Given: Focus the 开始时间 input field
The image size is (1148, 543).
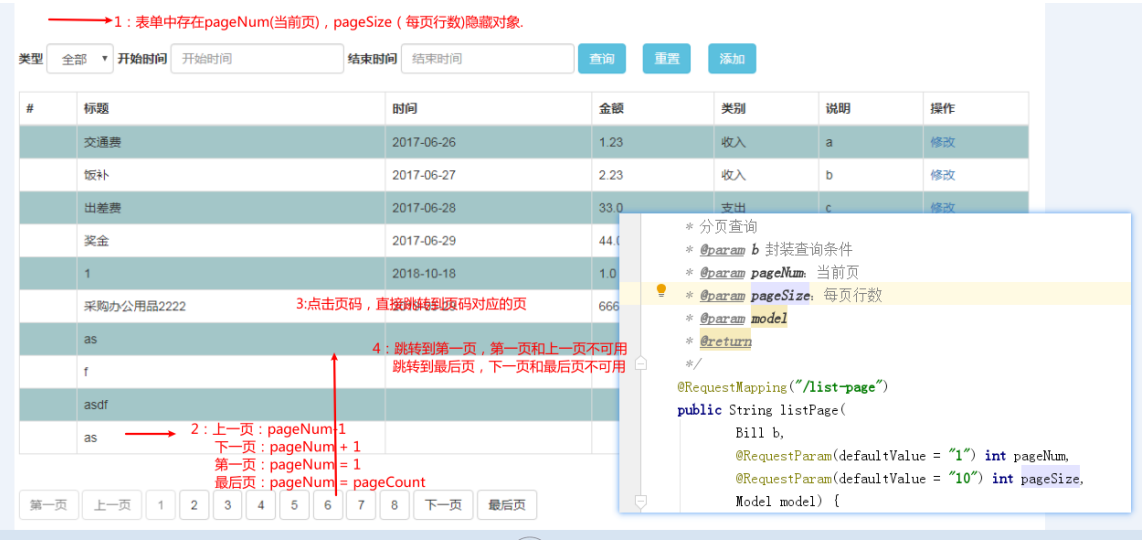Looking at the screenshot, I should tap(257, 59).
